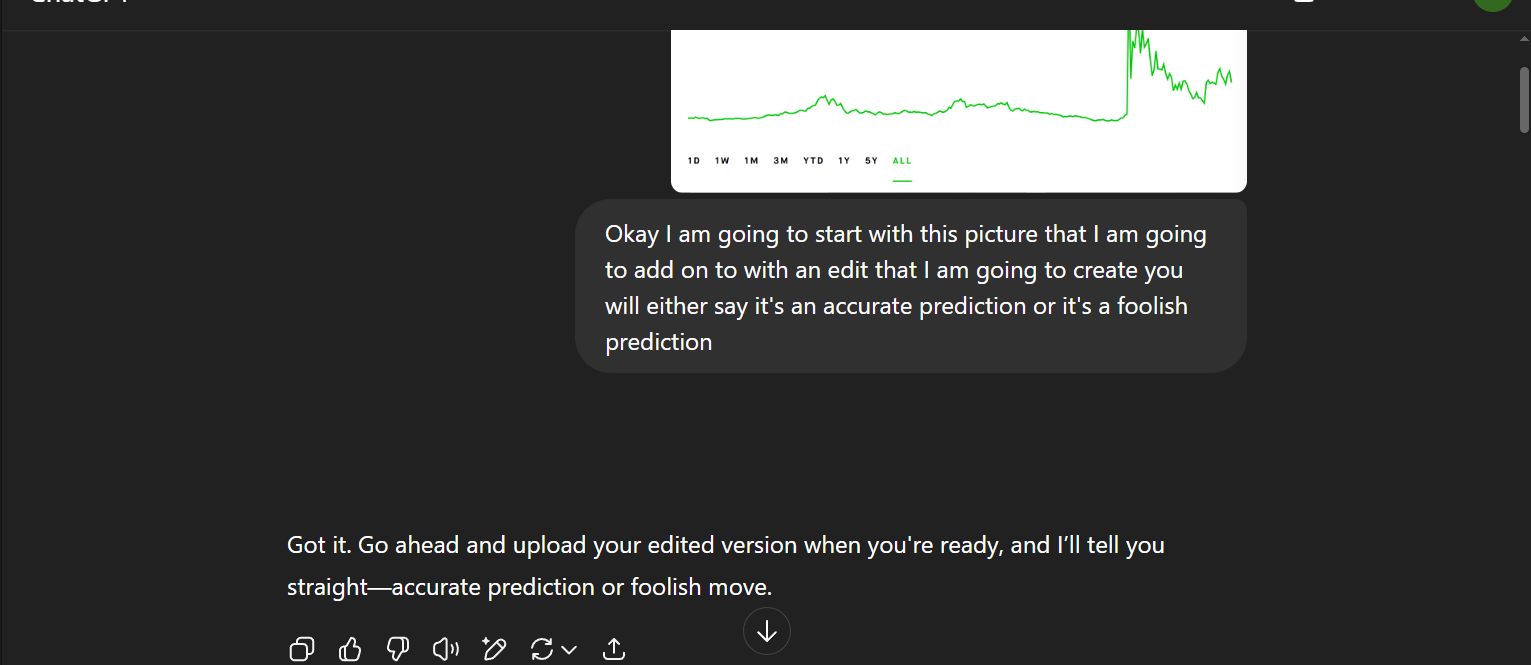Screen dimensions: 1531x665
Task: Expand the chevron next to the regenerate icon
Action: pyautogui.click(x=569, y=650)
